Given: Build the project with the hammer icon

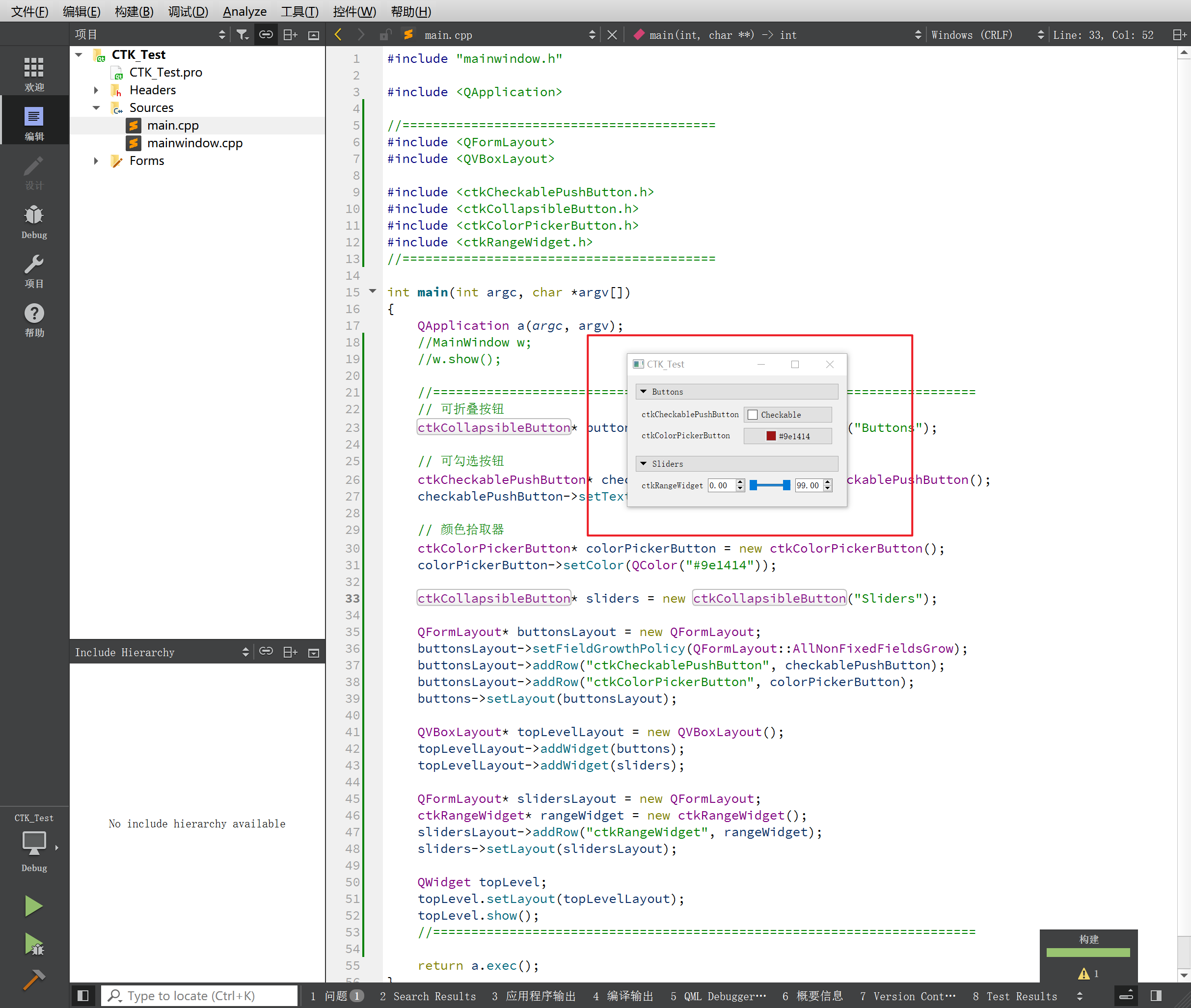Looking at the screenshot, I should point(34,980).
